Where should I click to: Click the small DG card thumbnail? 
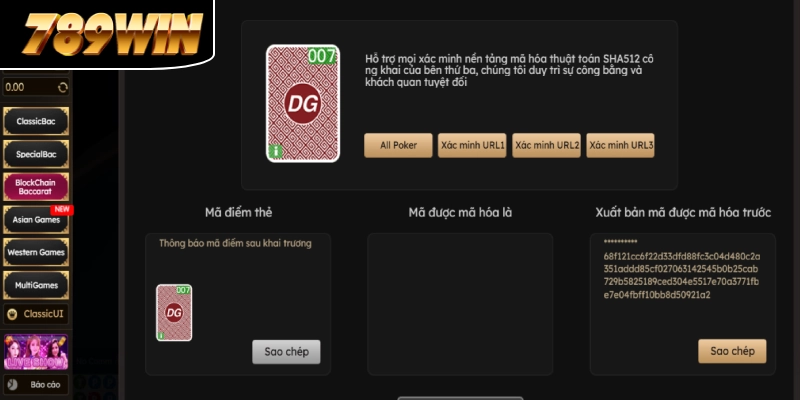tap(174, 313)
